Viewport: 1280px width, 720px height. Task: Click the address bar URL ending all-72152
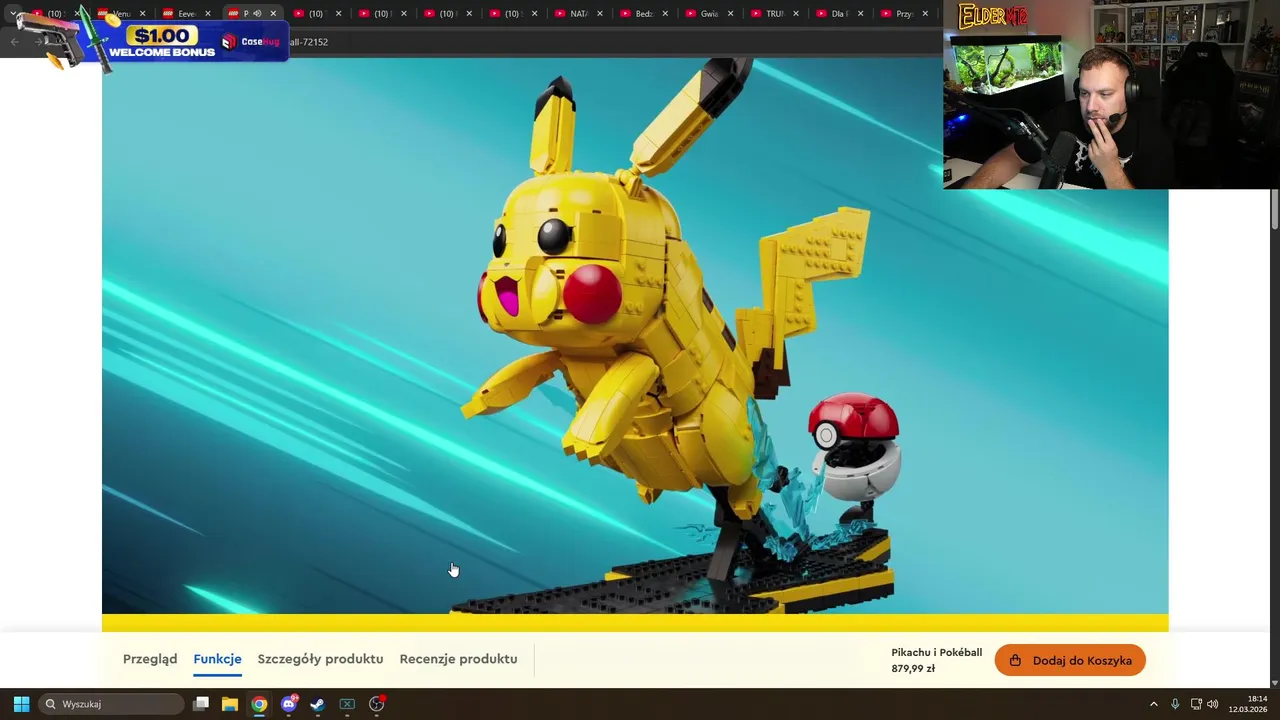309,42
